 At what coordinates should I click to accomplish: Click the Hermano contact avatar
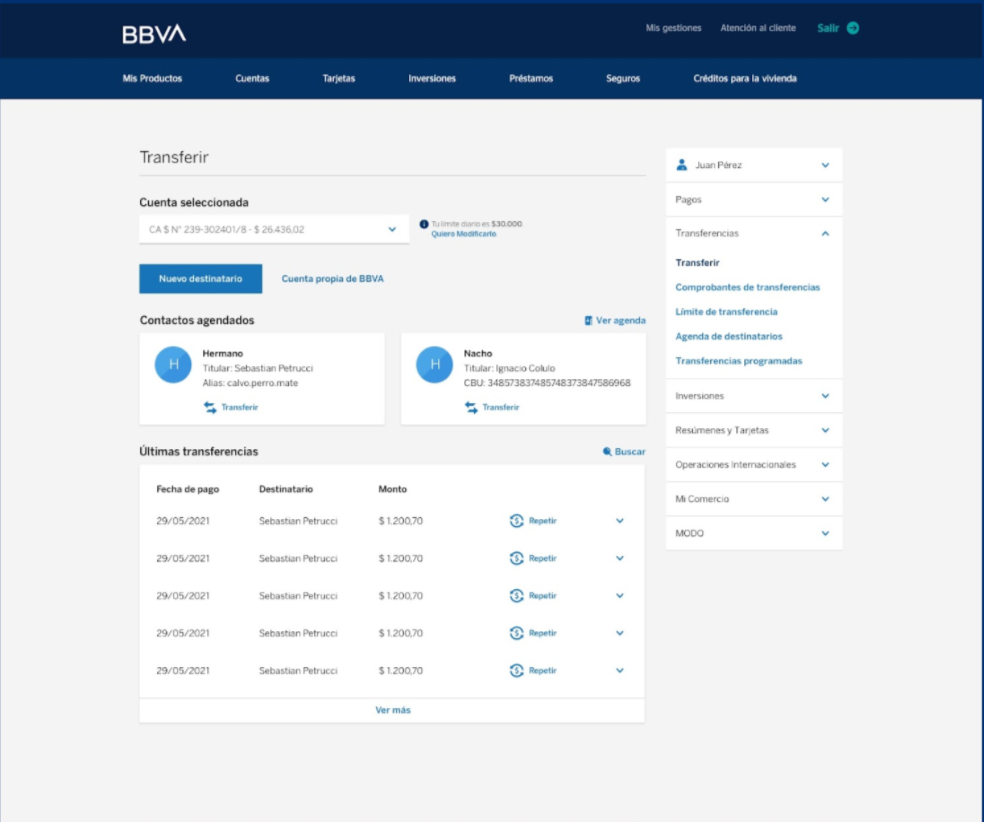pyautogui.click(x=173, y=365)
